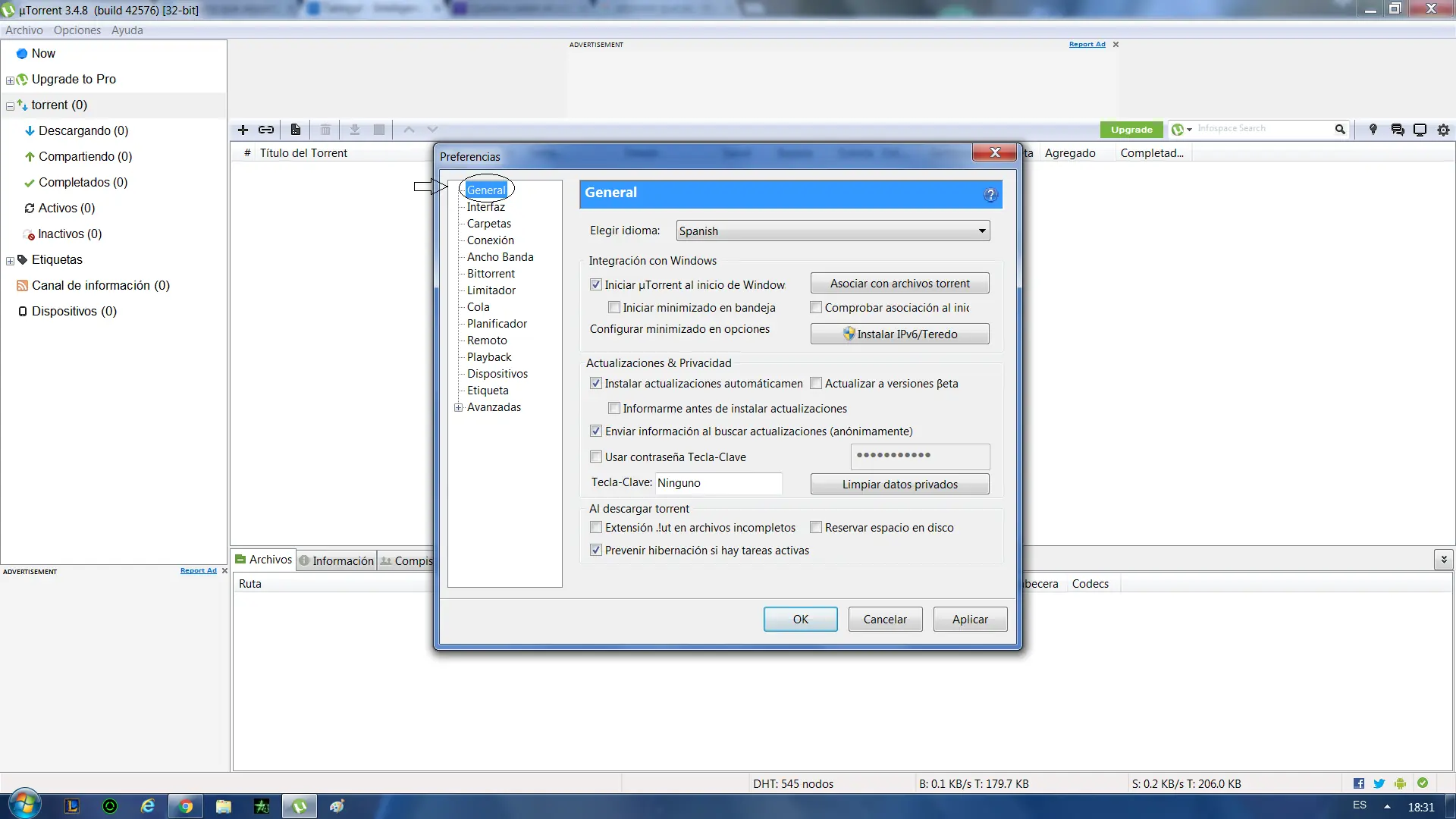Image resolution: width=1456 pixels, height=819 pixels.
Task: Click the Remove torrent trash icon
Action: (325, 130)
